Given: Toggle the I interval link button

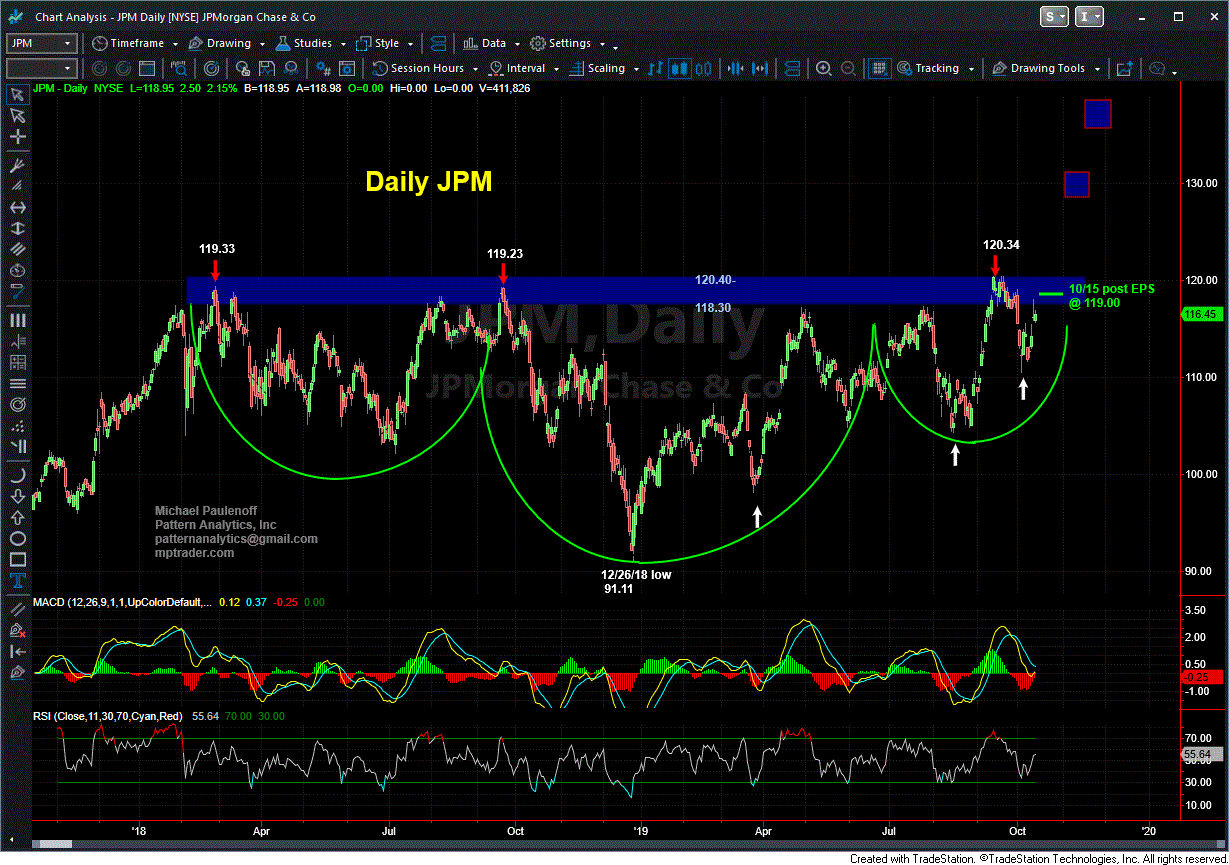Looking at the screenshot, I should pyautogui.click(x=1091, y=17).
